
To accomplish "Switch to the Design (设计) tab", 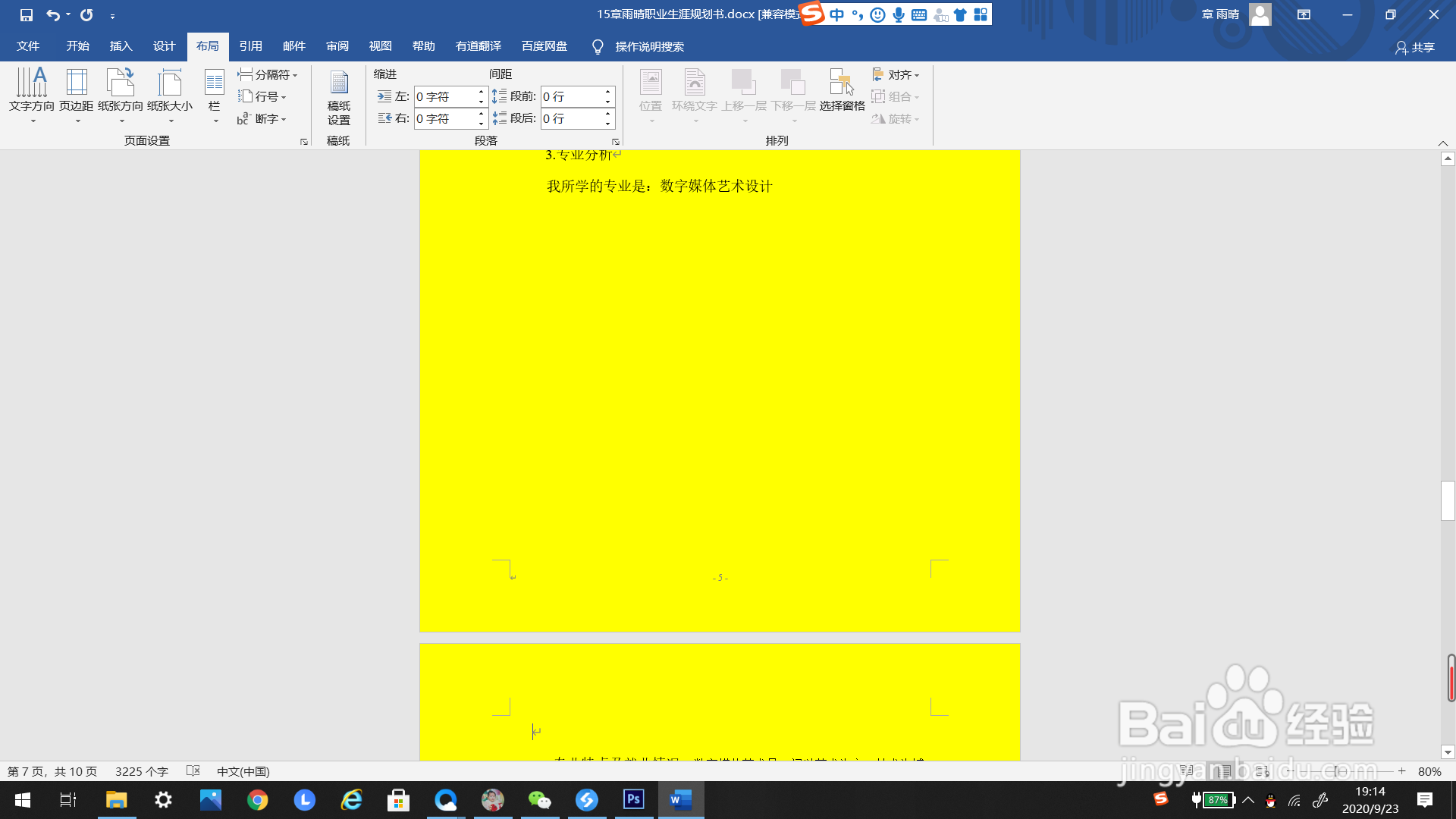I will click(x=165, y=46).
